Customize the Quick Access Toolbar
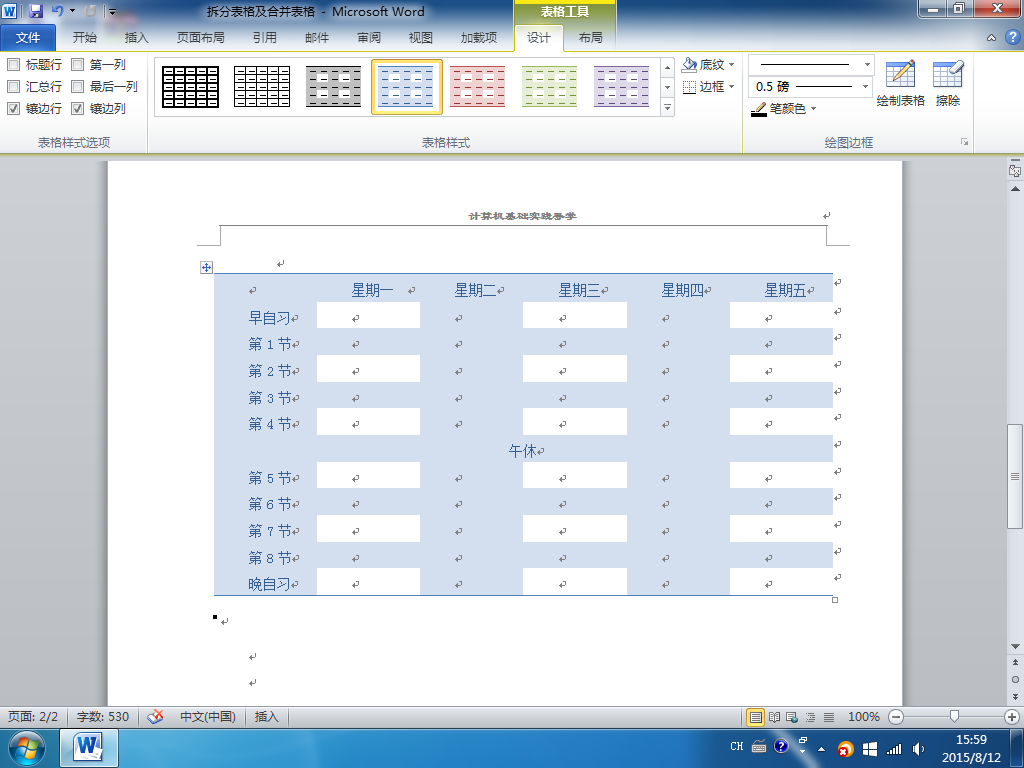1024x768 pixels. 112,11
